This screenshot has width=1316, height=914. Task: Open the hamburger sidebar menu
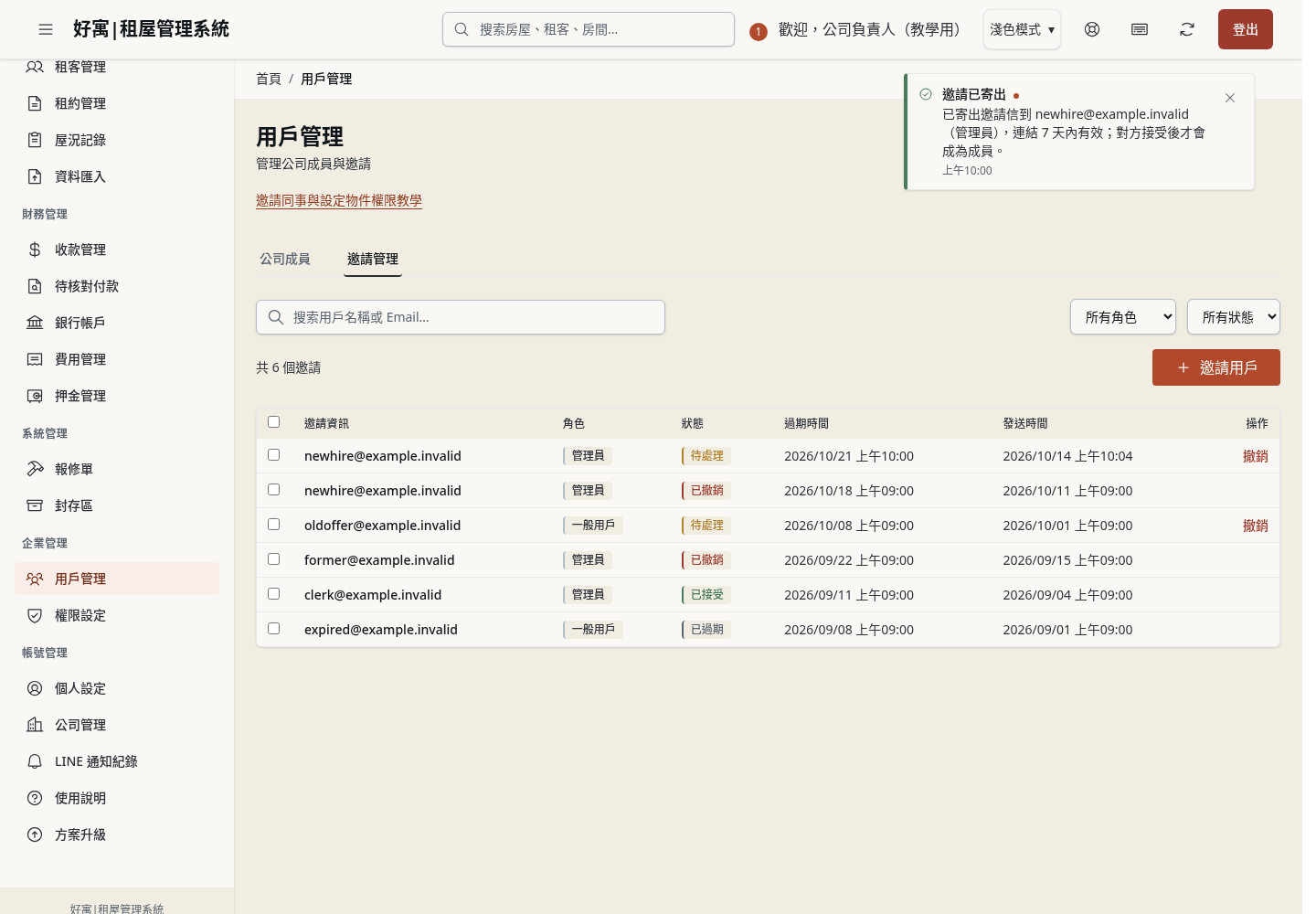point(46,29)
